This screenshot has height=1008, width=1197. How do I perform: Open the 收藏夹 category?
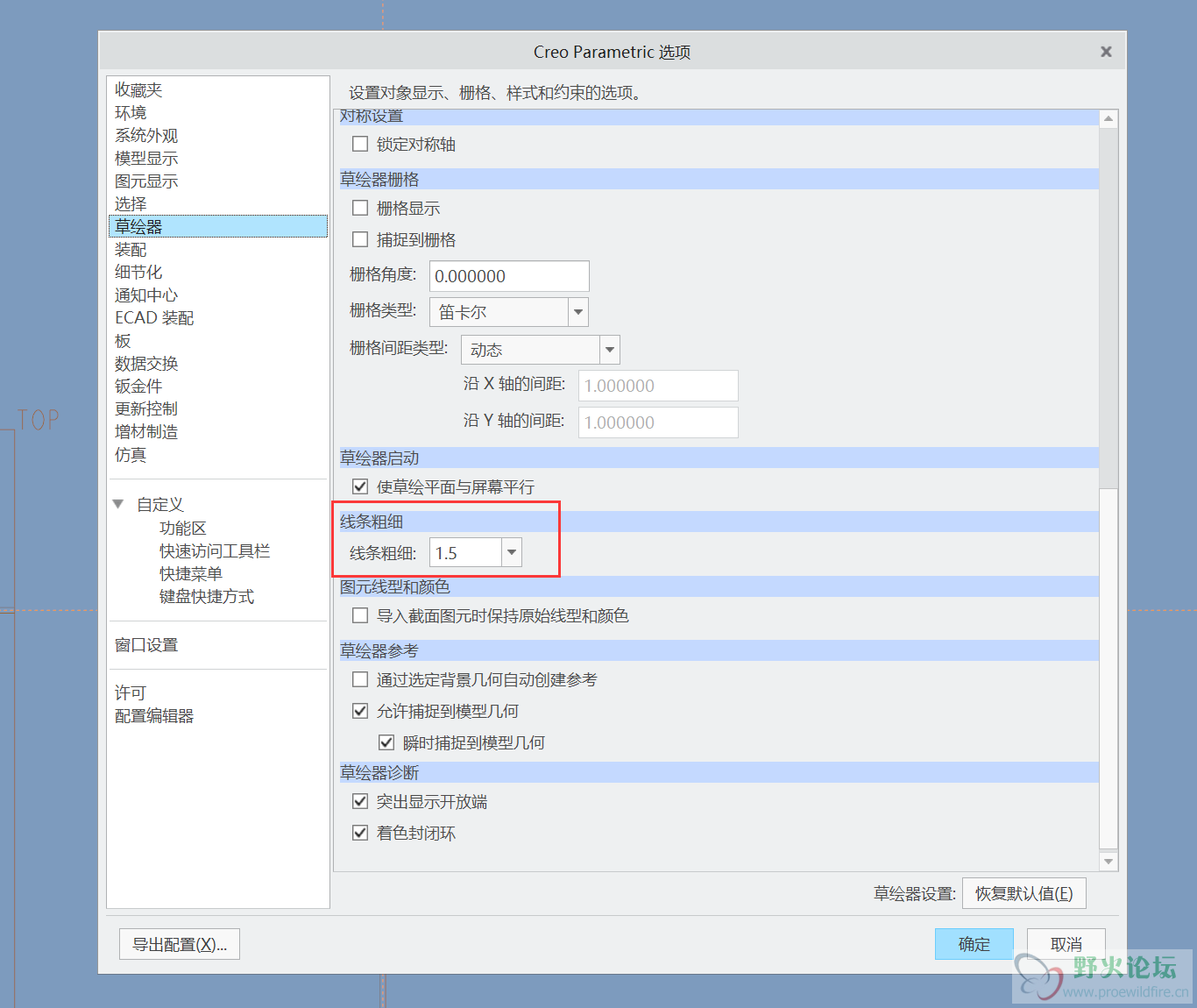pos(138,90)
